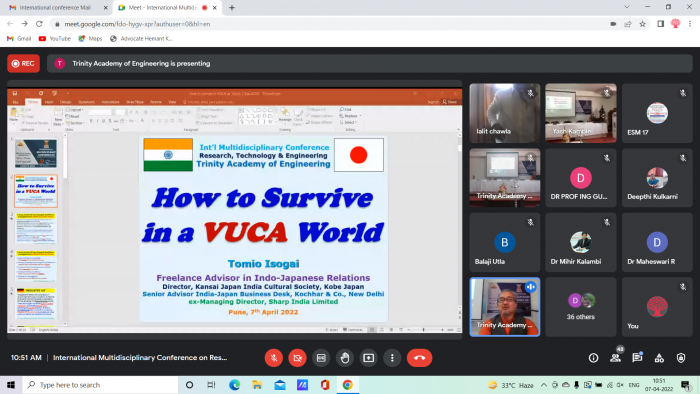Click 36 others participants tile
The width and height of the screenshot is (700, 394).
[x=581, y=307]
